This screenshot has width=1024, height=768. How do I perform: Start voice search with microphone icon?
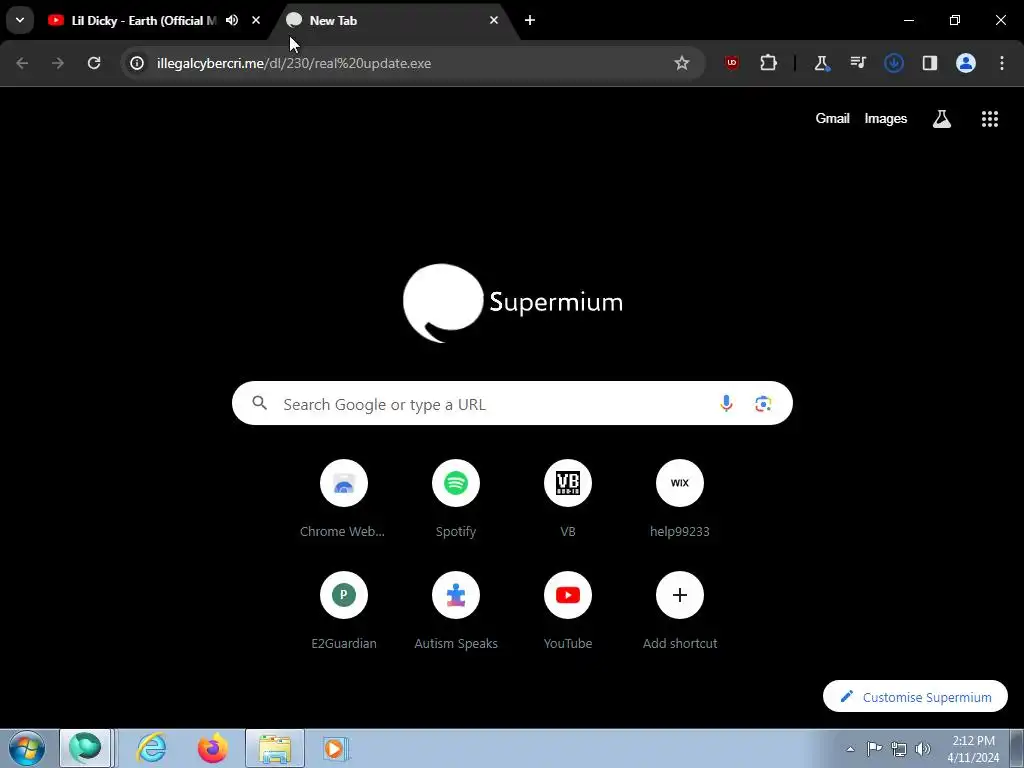tap(726, 404)
